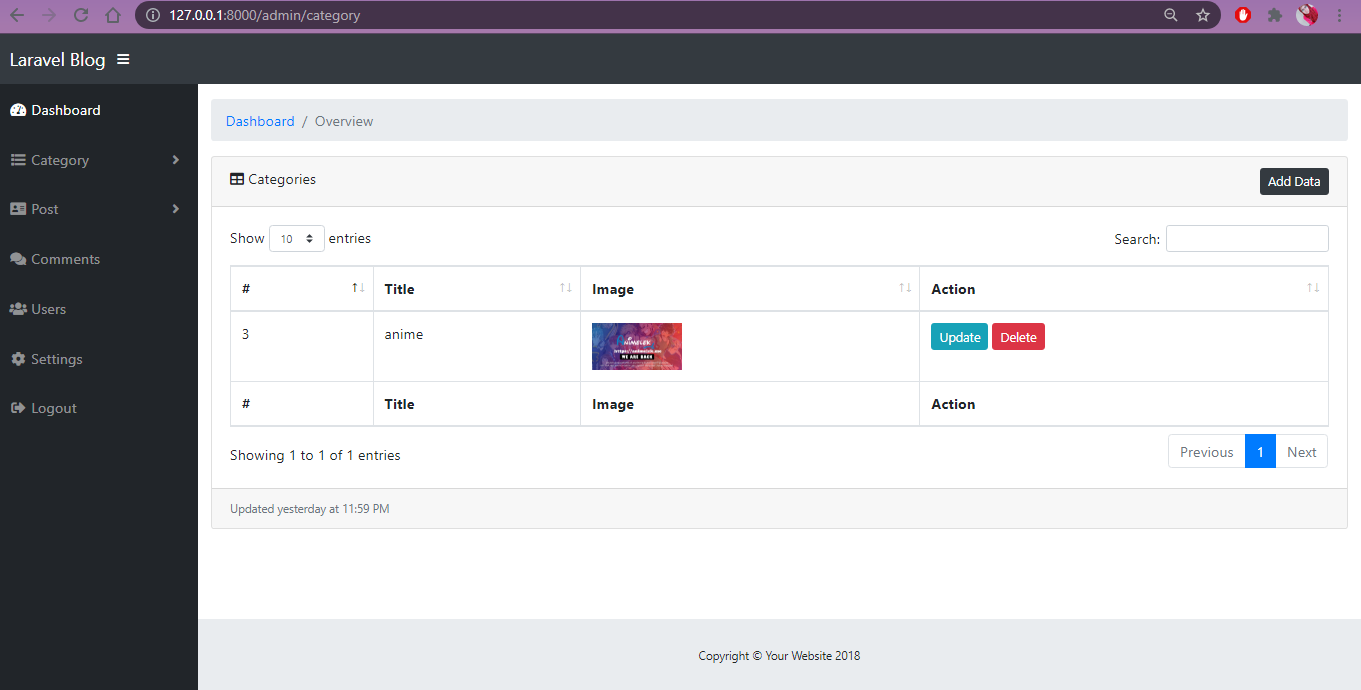Delete the anime category
Image resolution: width=1361 pixels, height=690 pixels.
[x=1018, y=337]
